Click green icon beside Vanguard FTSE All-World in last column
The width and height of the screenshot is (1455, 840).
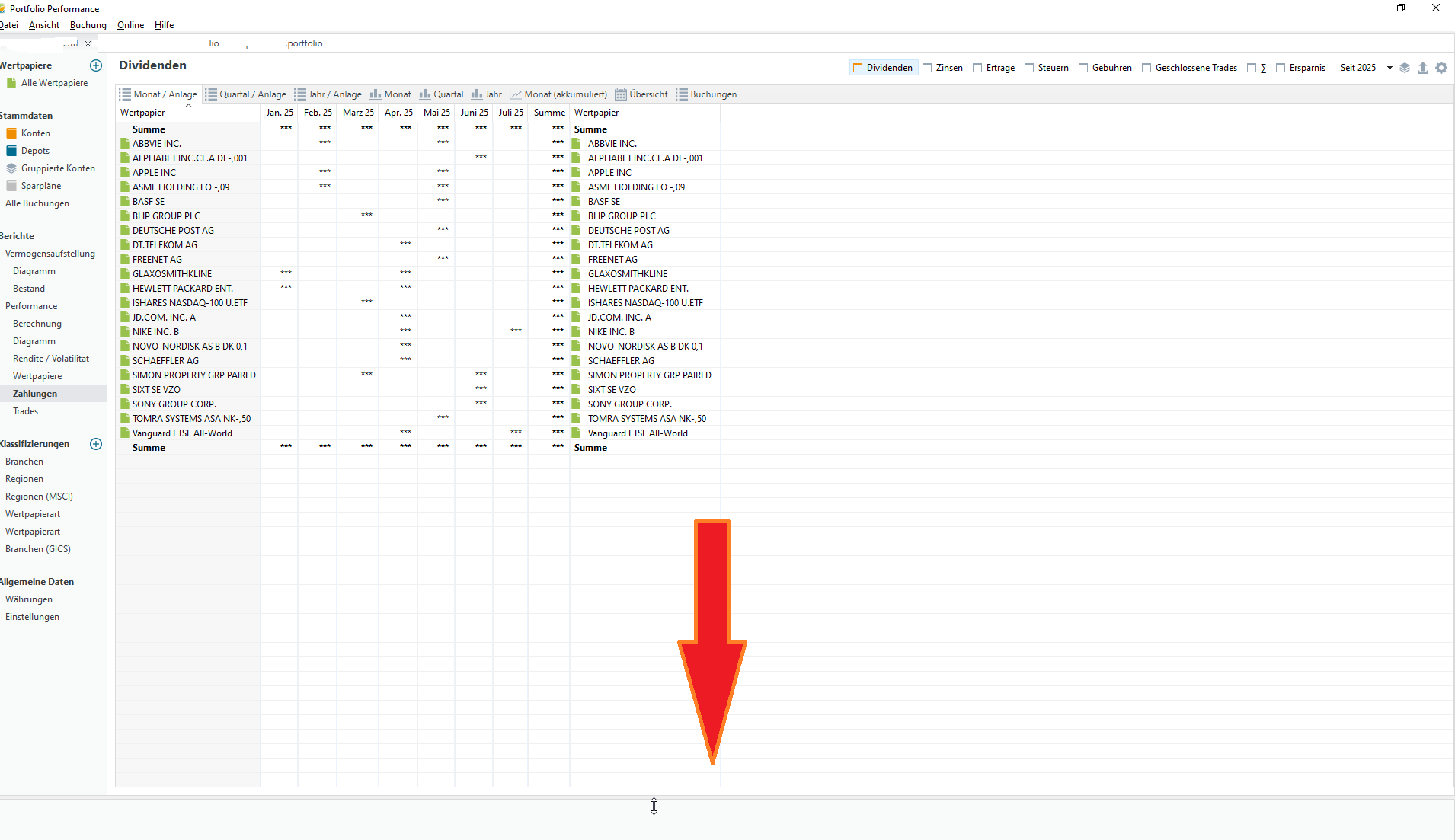(x=577, y=433)
